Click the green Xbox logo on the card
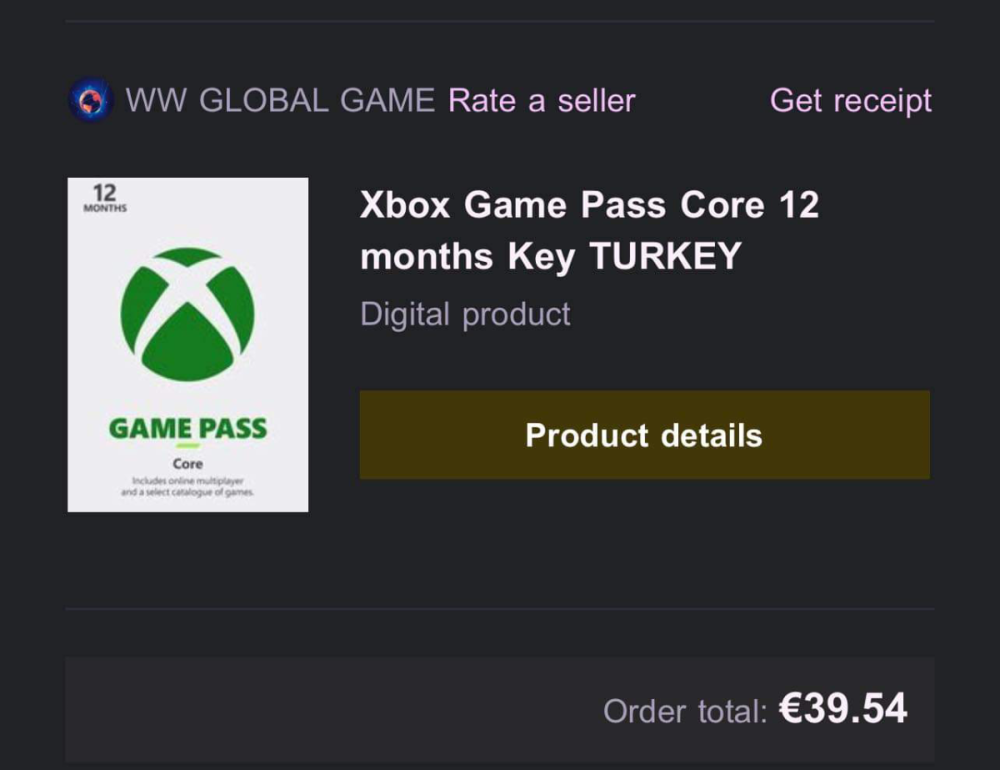Viewport: 1000px width, 770px height. tap(188, 313)
